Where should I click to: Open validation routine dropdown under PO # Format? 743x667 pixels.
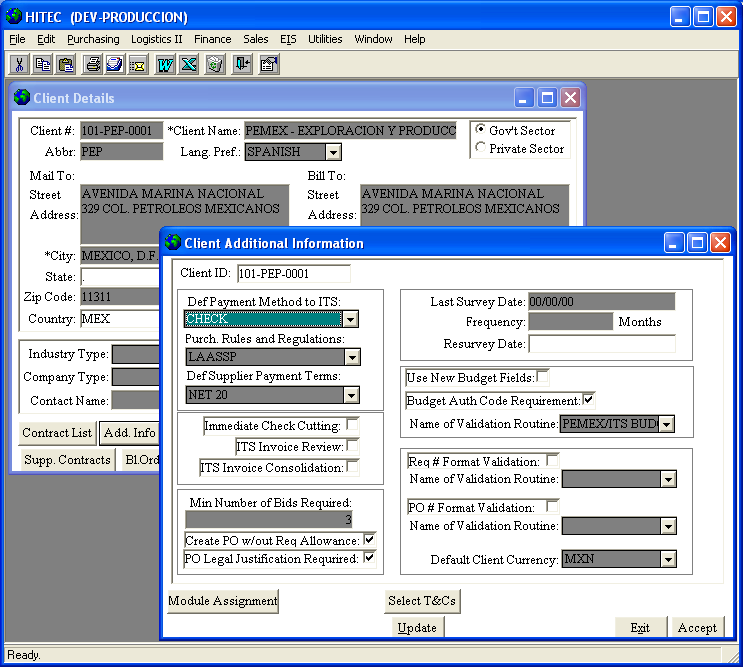pyautogui.click(x=668, y=526)
